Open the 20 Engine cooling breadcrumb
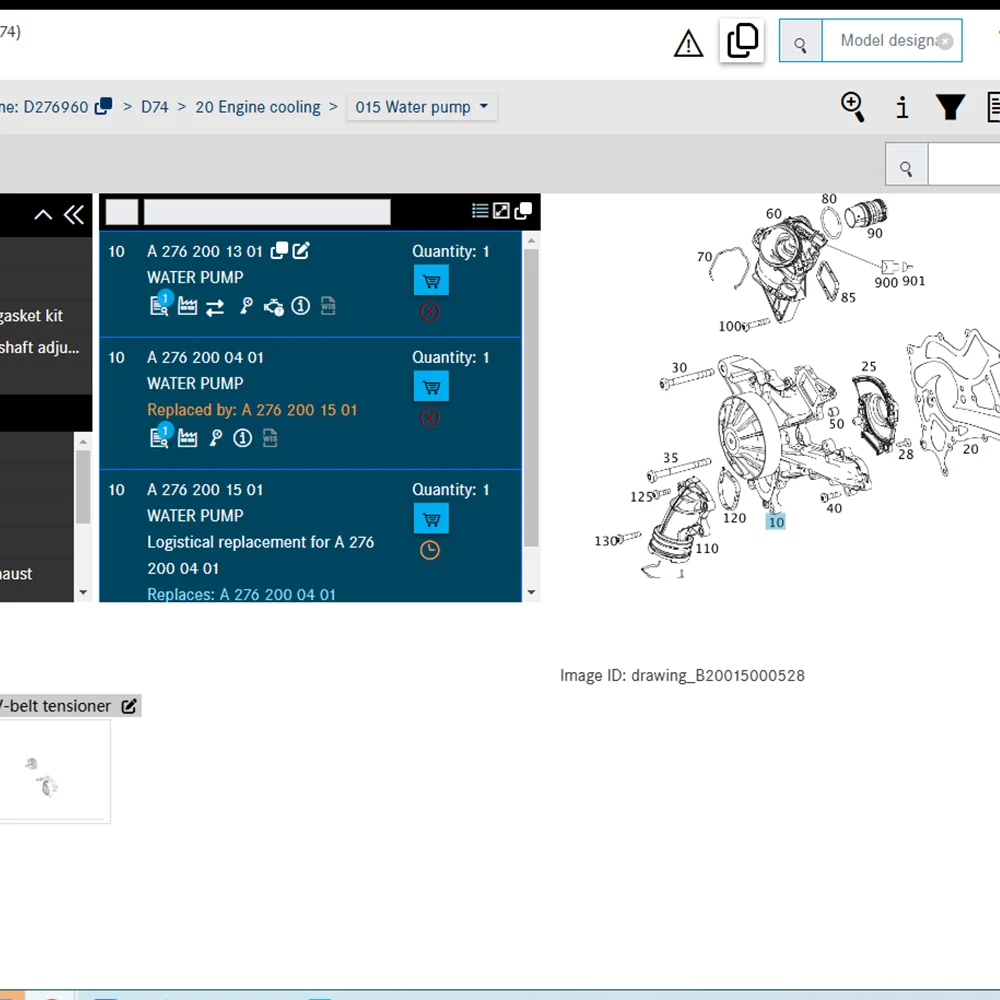The image size is (1000, 1000). tap(258, 107)
